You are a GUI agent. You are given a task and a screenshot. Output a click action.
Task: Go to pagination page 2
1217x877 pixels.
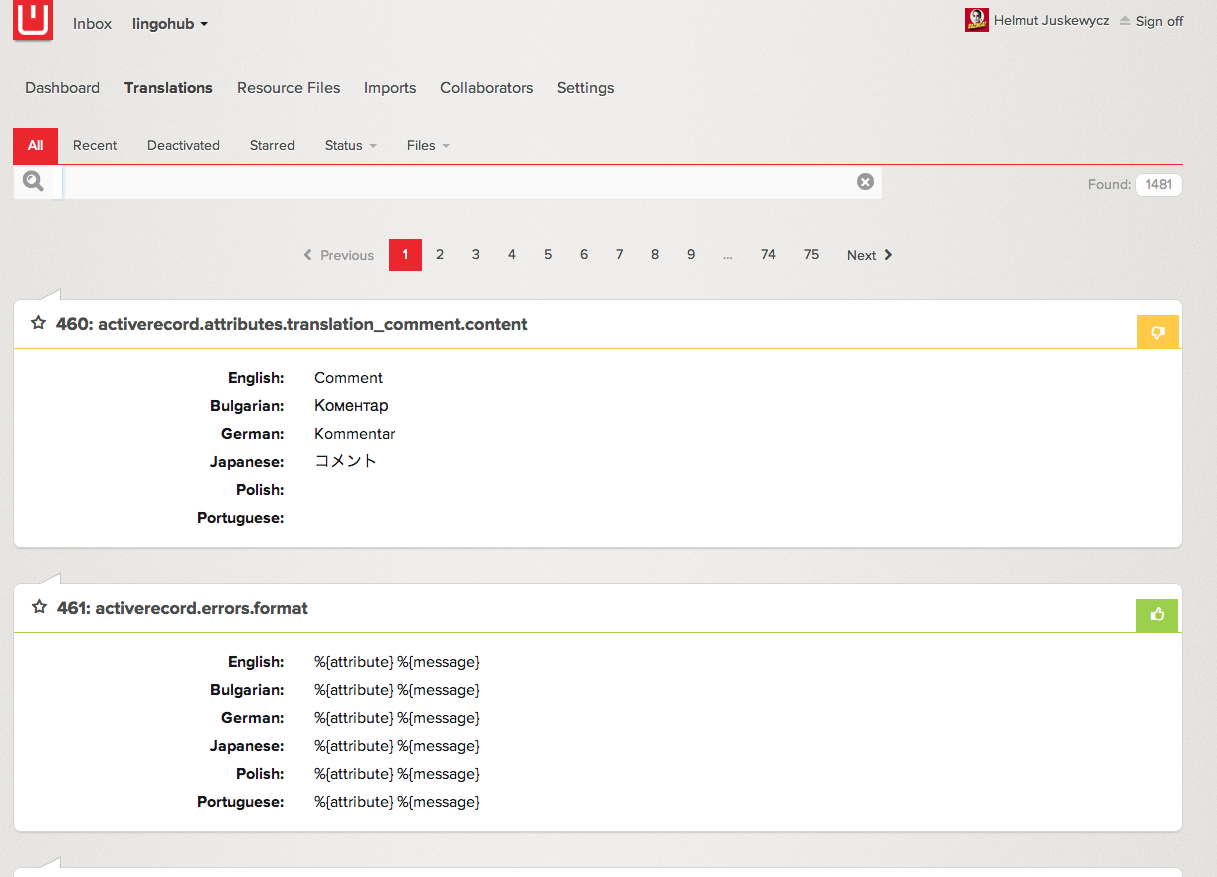pyautogui.click(x=440, y=255)
